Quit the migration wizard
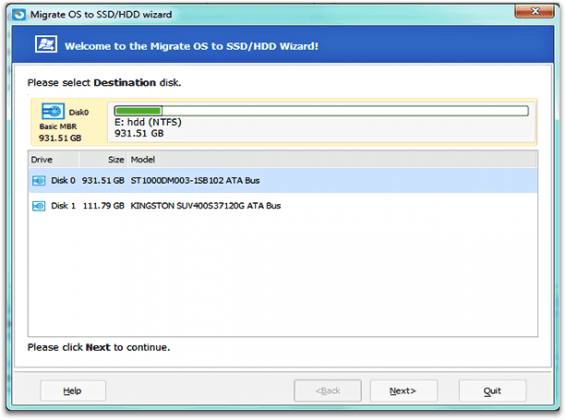The height and width of the screenshot is (420, 566). click(x=492, y=390)
